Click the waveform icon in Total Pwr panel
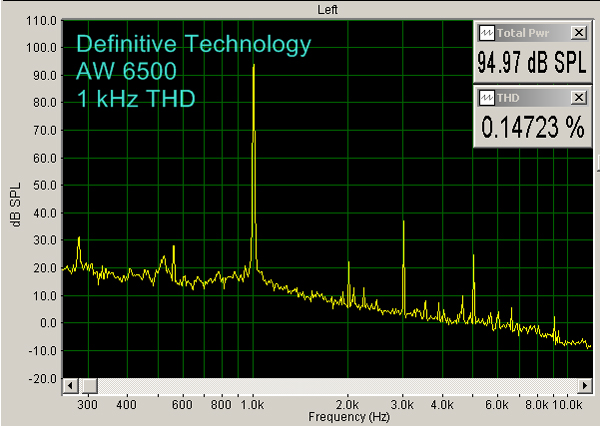The width and height of the screenshot is (600, 426). tap(487, 33)
